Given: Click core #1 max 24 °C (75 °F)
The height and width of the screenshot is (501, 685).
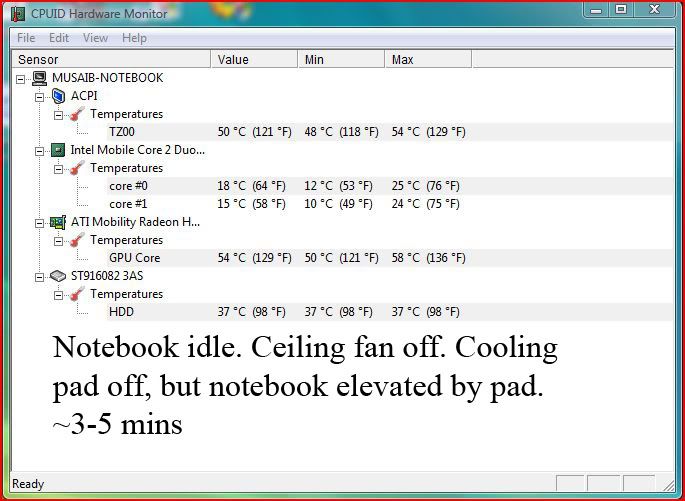Looking at the screenshot, I should point(426,204).
